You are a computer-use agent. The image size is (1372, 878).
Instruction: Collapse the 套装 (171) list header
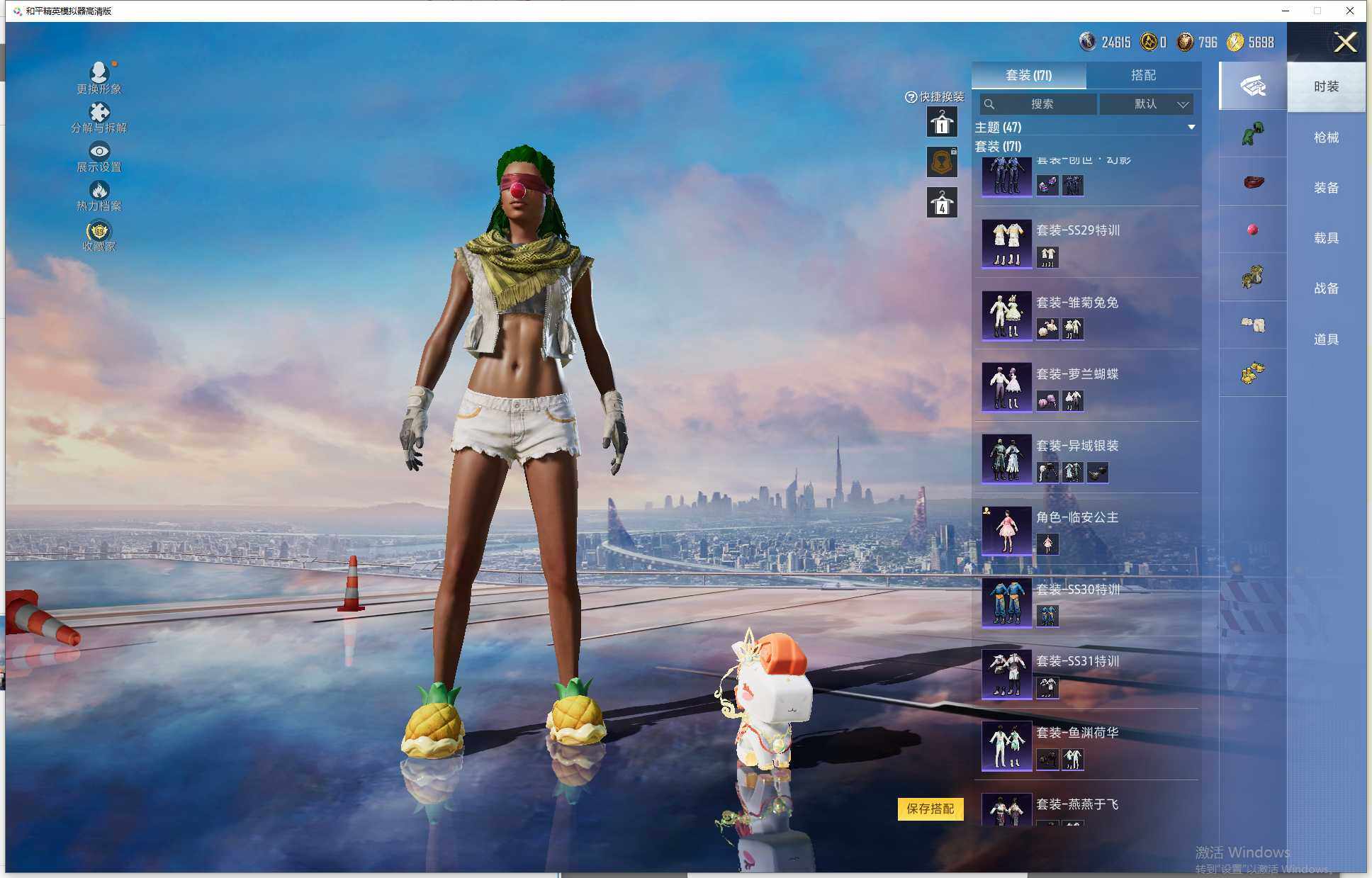pos(998,147)
